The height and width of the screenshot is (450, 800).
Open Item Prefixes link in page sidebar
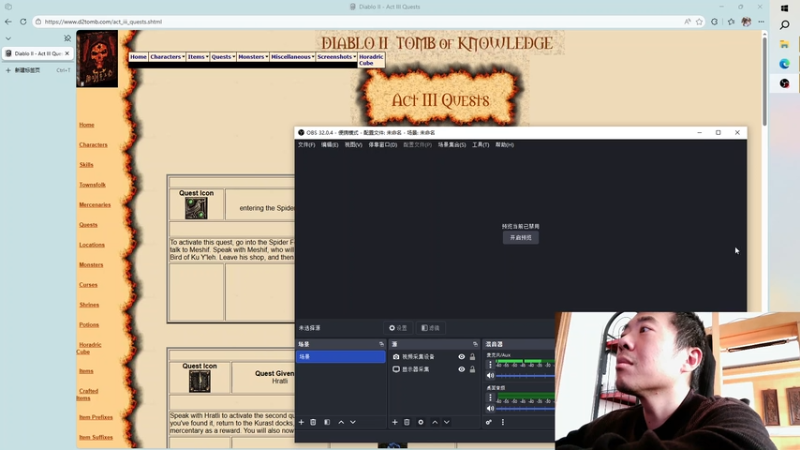coord(96,417)
